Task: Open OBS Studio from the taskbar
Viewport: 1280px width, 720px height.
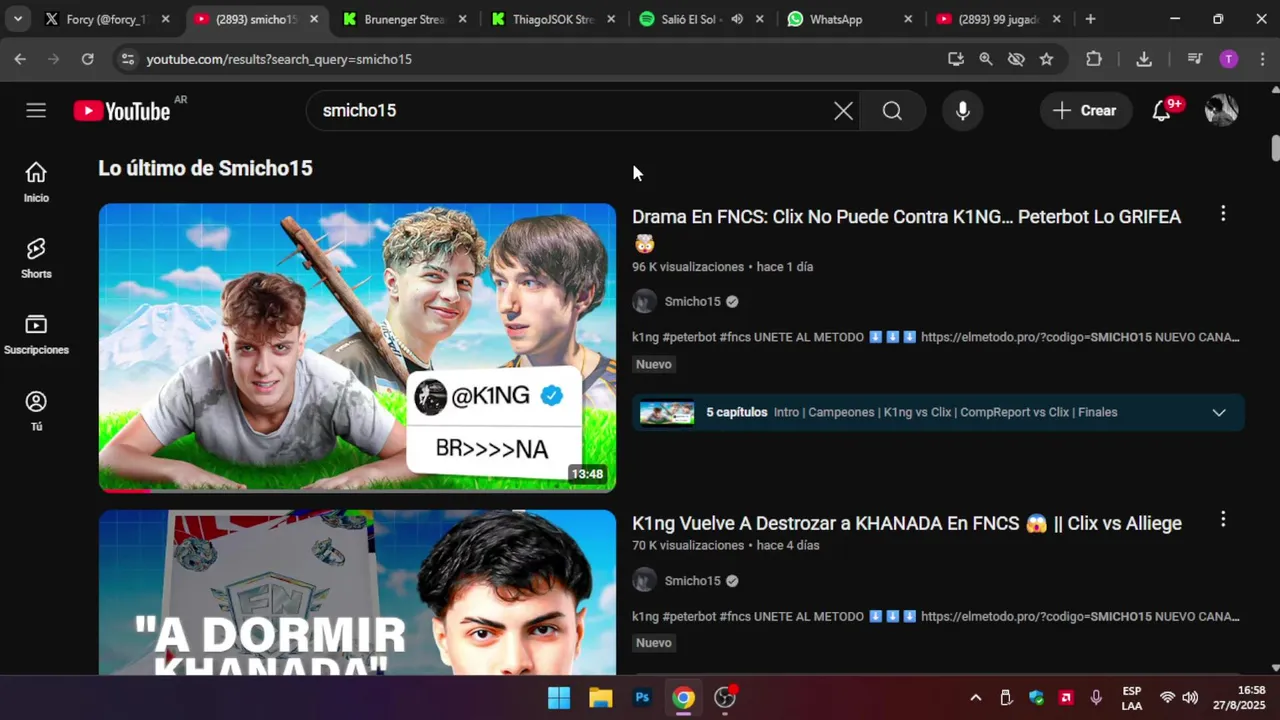Action: coord(725,698)
